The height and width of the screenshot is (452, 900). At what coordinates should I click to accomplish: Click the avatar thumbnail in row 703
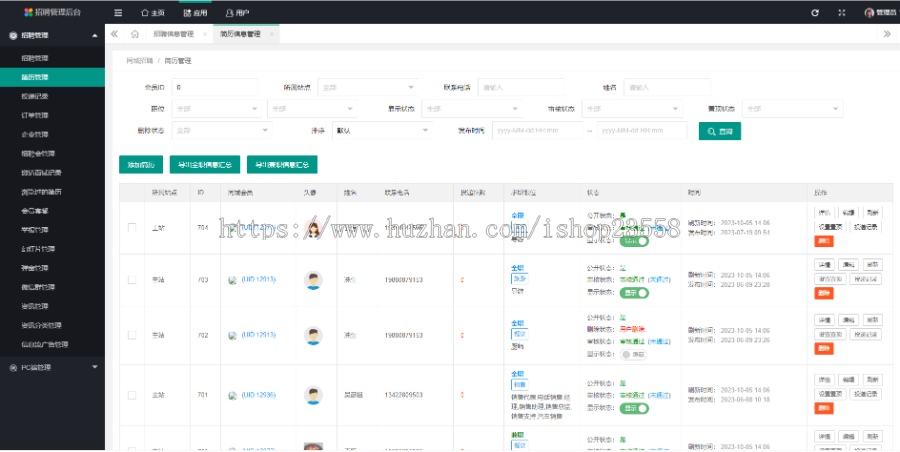pyautogui.click(x=314, y=281)
